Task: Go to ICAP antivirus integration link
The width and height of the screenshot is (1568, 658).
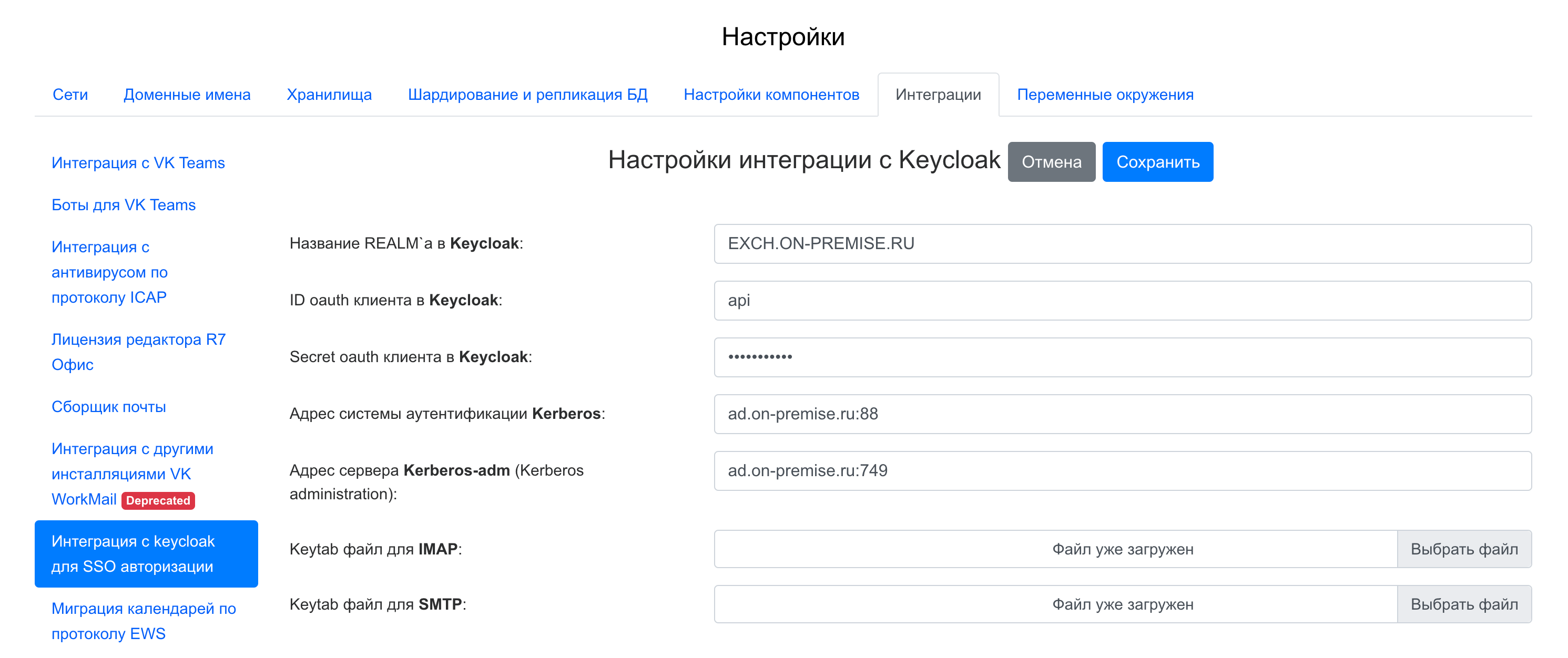Action: click(109, 272)
